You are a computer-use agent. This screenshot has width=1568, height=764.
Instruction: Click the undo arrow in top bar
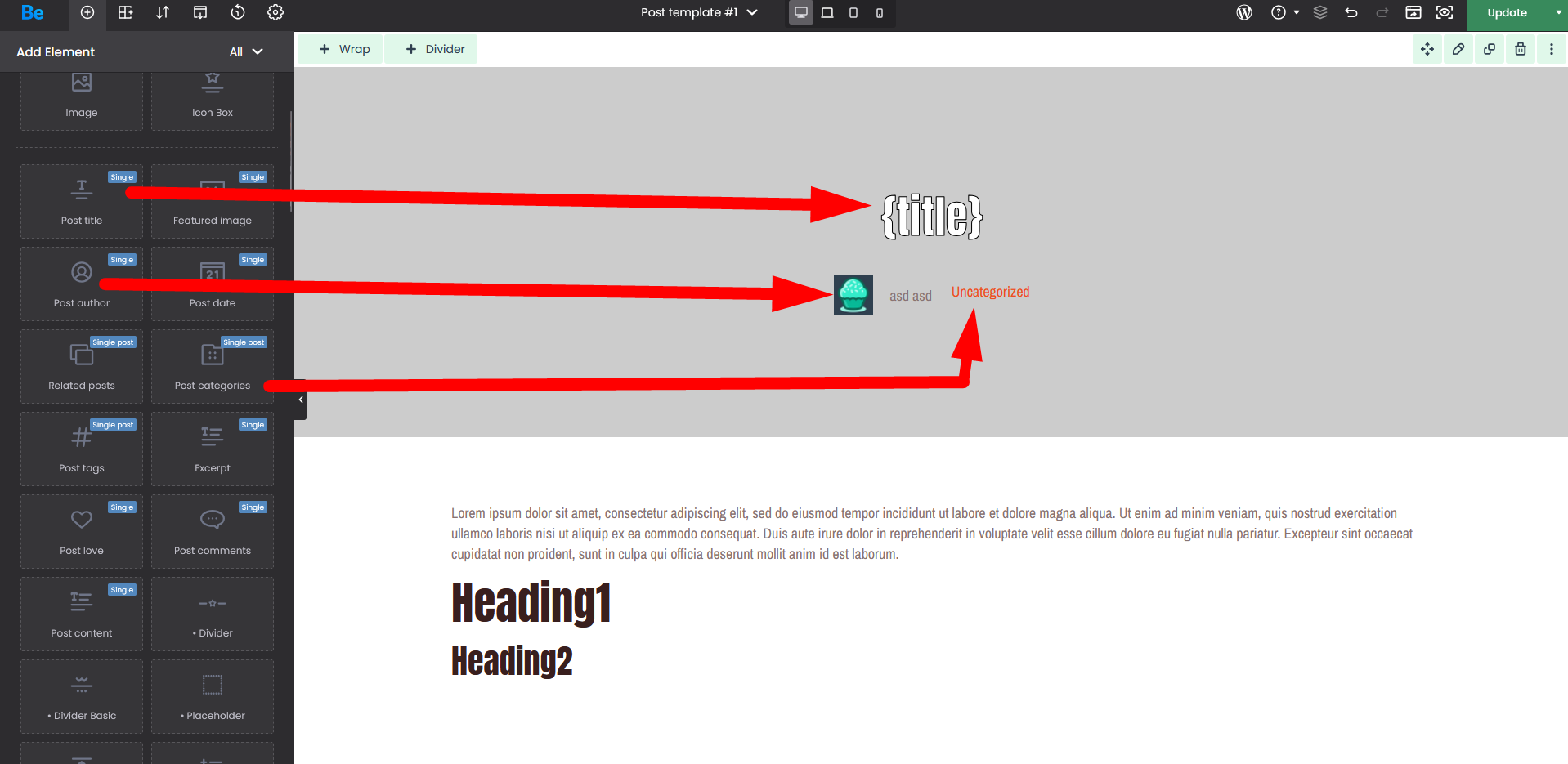[1351, 12]
